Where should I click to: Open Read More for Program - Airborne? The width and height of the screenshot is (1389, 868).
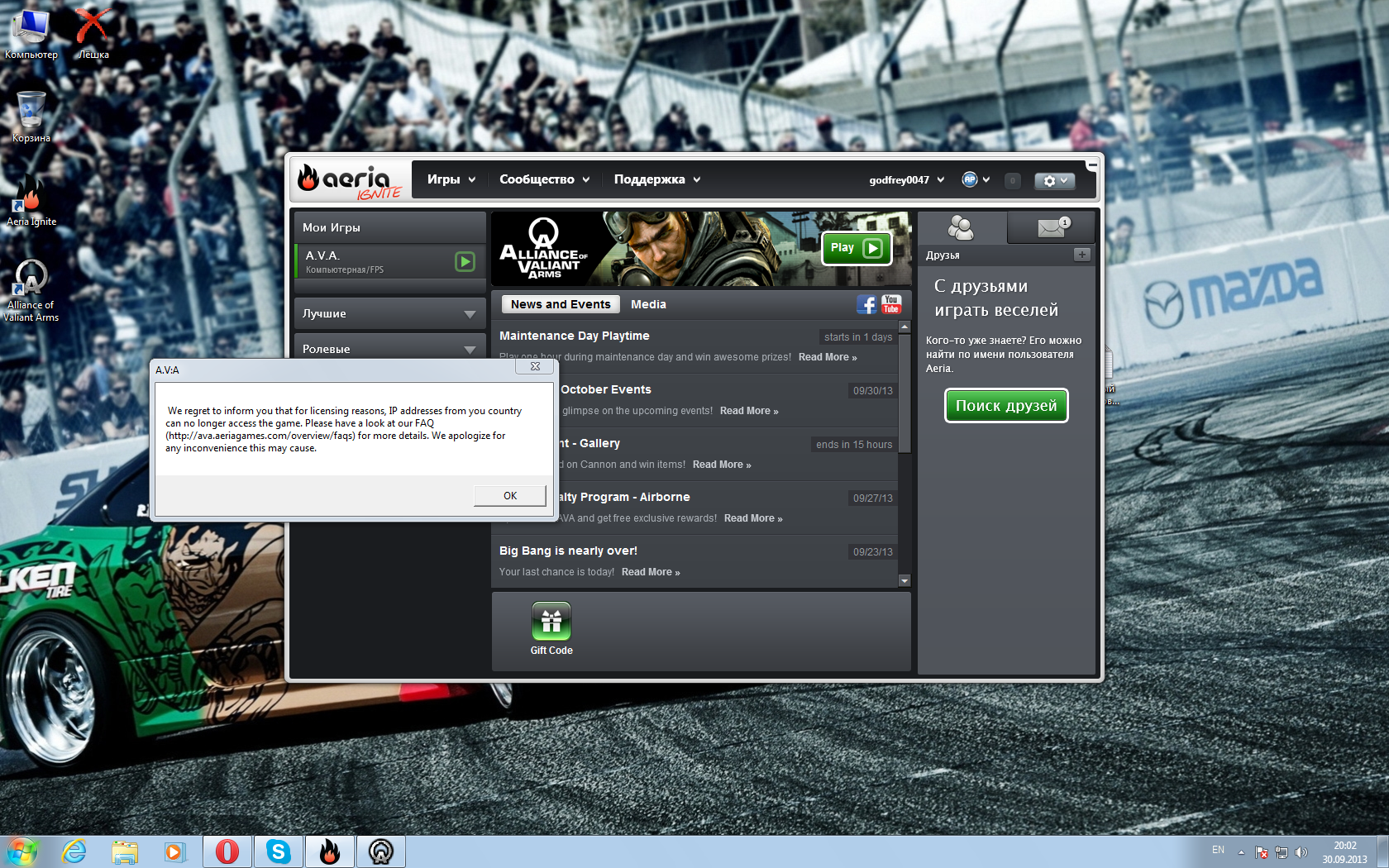click(x=753, y=518)
